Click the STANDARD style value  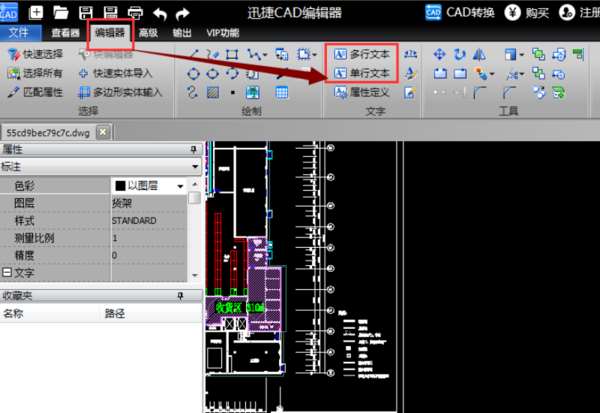[x=134, y=221]
